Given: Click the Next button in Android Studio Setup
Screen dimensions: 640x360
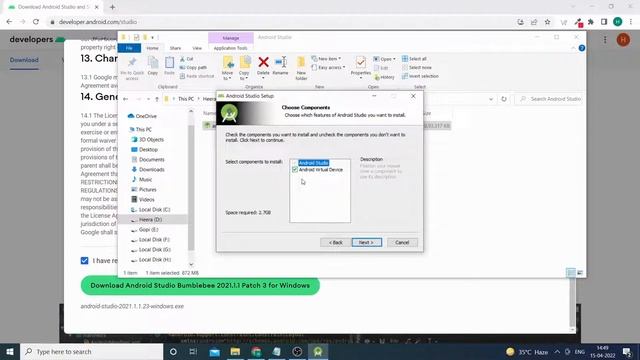Looking at the screenshot, I should [367, 242].
